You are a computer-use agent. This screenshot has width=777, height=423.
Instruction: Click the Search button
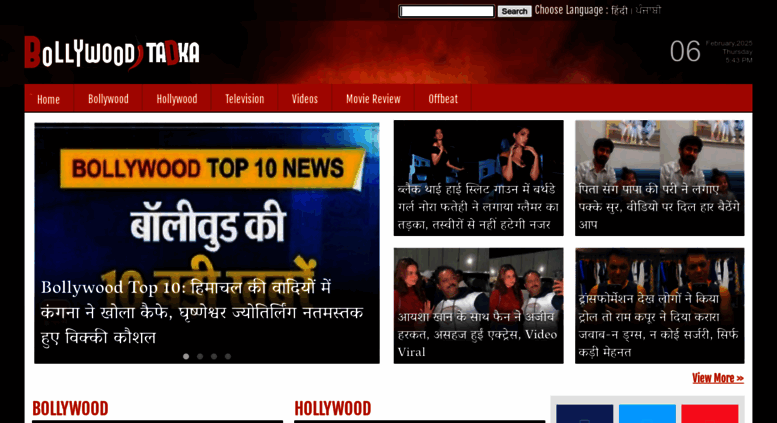click(x=514, y=11)
